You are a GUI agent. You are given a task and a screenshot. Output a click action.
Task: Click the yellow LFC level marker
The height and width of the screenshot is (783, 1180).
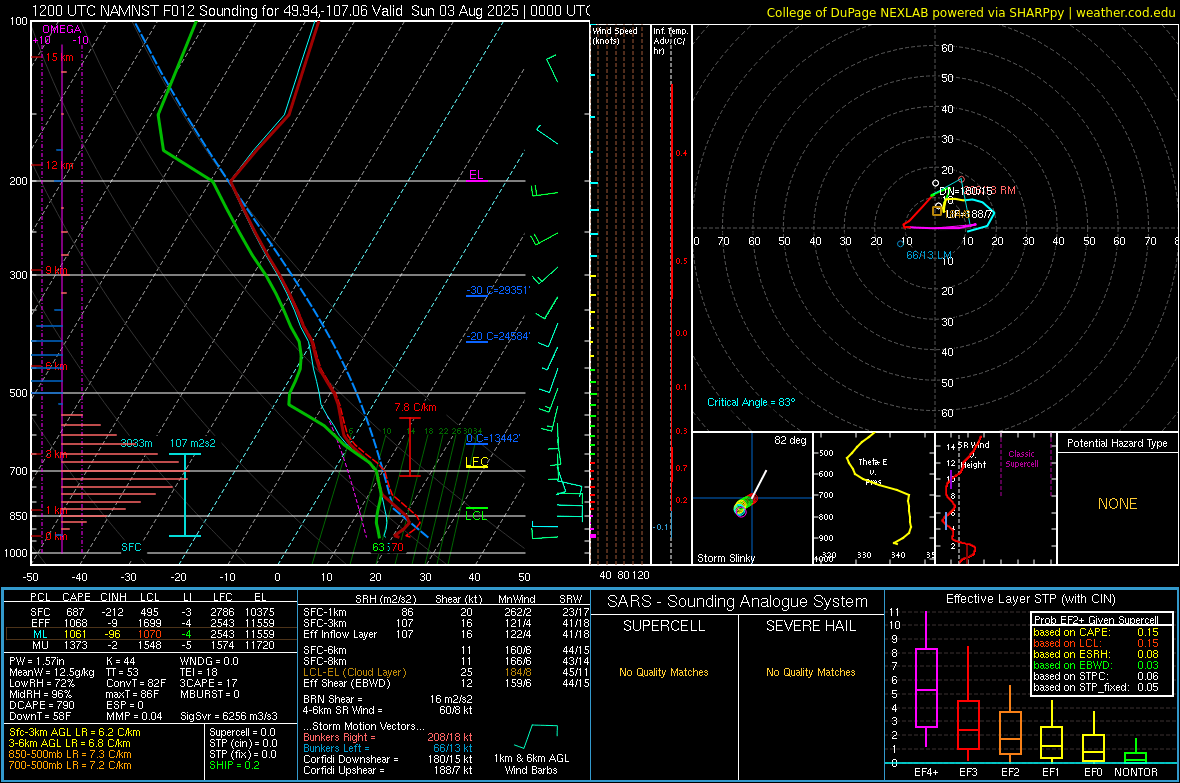click(476, 462)
